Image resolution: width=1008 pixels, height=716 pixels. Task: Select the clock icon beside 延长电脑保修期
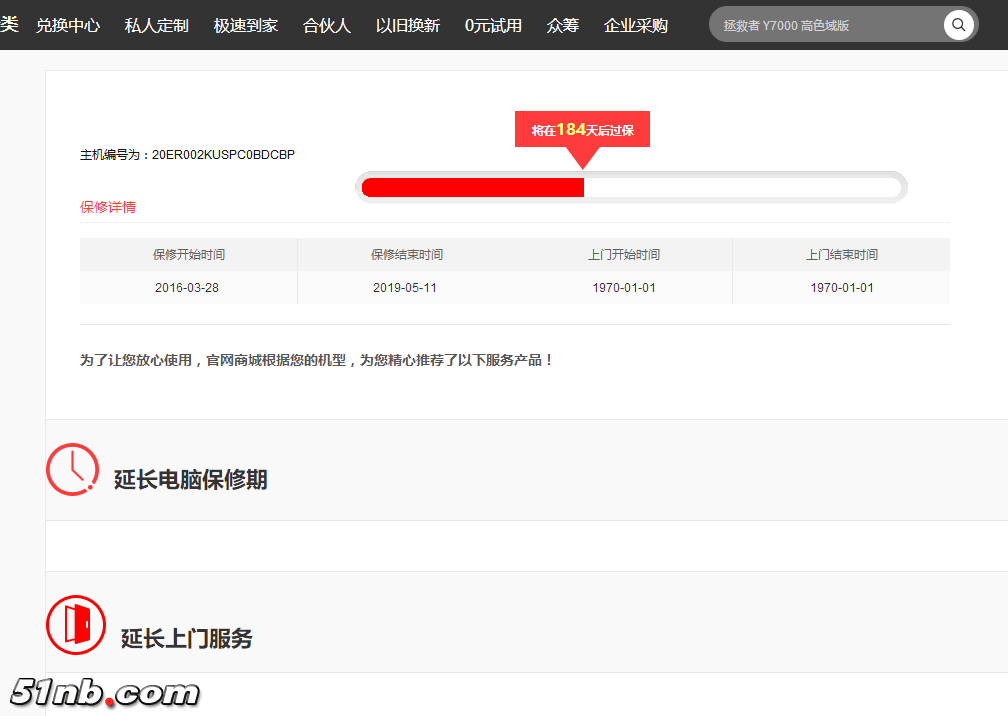pyautogui.click(x=71, y=470)
